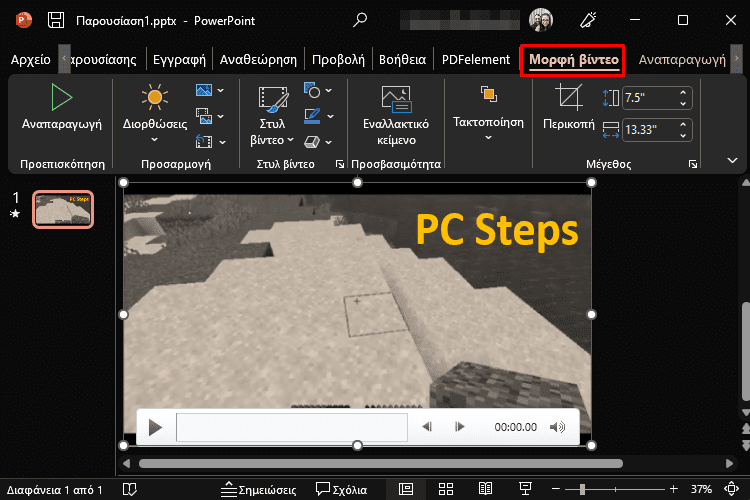Open the search magnifier in title bar
Screen dimensions: 750x500
(360, 20)
